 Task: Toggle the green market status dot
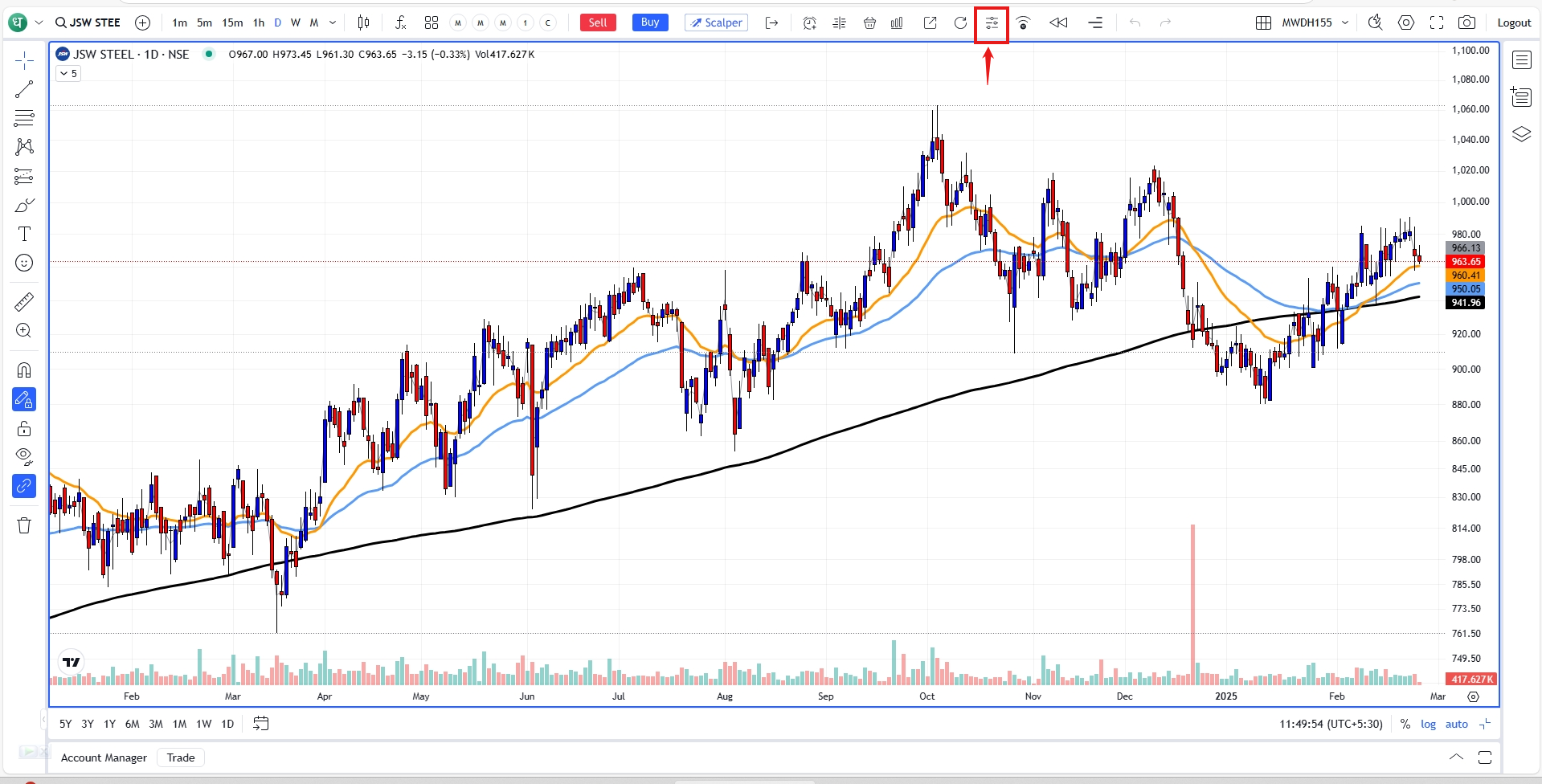(209, 54)
